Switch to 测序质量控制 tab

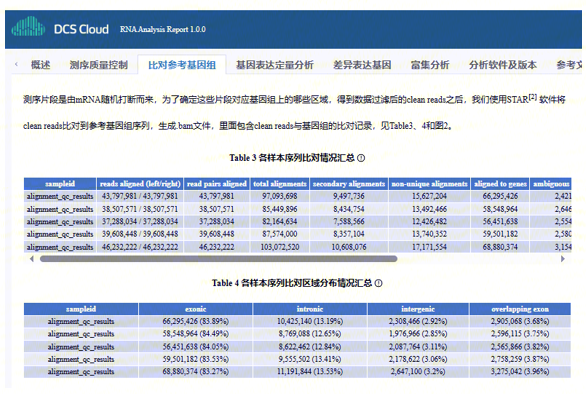pyautogui.click(x=99, y=65)
